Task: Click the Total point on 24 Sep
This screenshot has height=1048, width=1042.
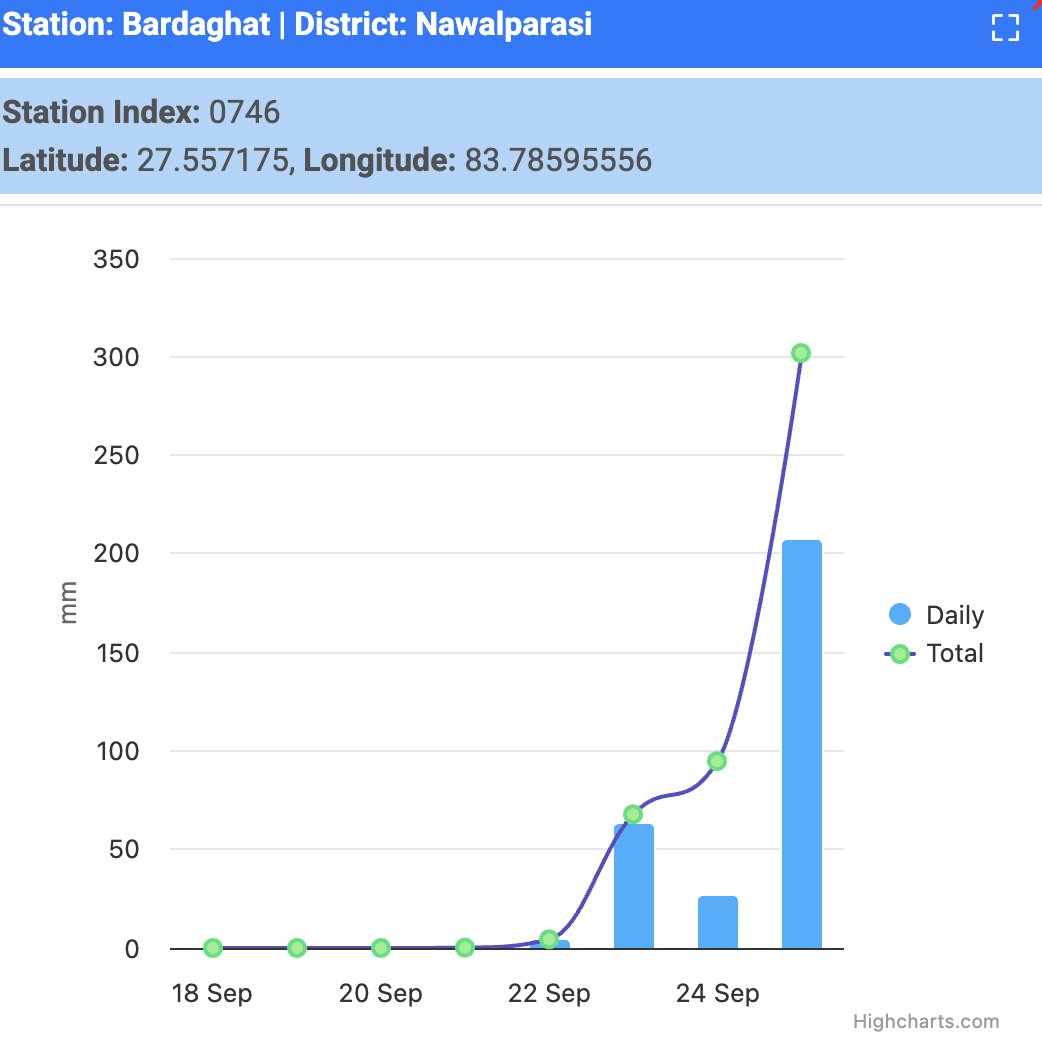Action: pyautogui.click(x=717, y=761)
